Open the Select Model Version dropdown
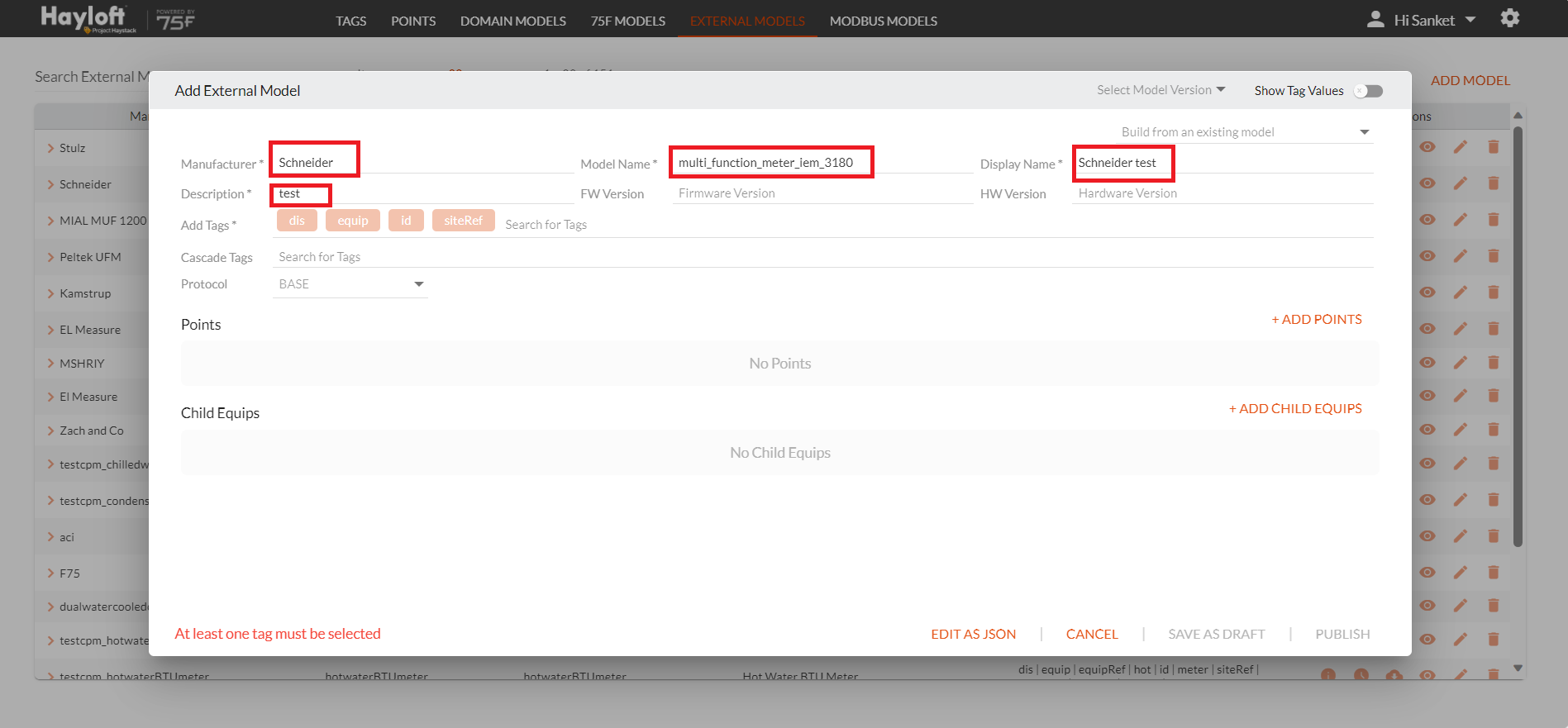 point(1161,90)
